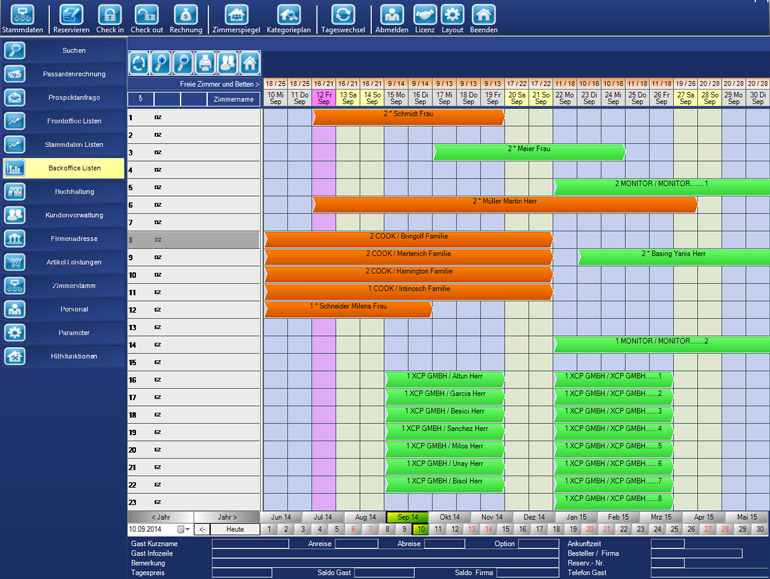The width and height of the screenshot is (770, 579).
Task: Select the orange Schmidt Frau reservation bar
Action: 409,117
